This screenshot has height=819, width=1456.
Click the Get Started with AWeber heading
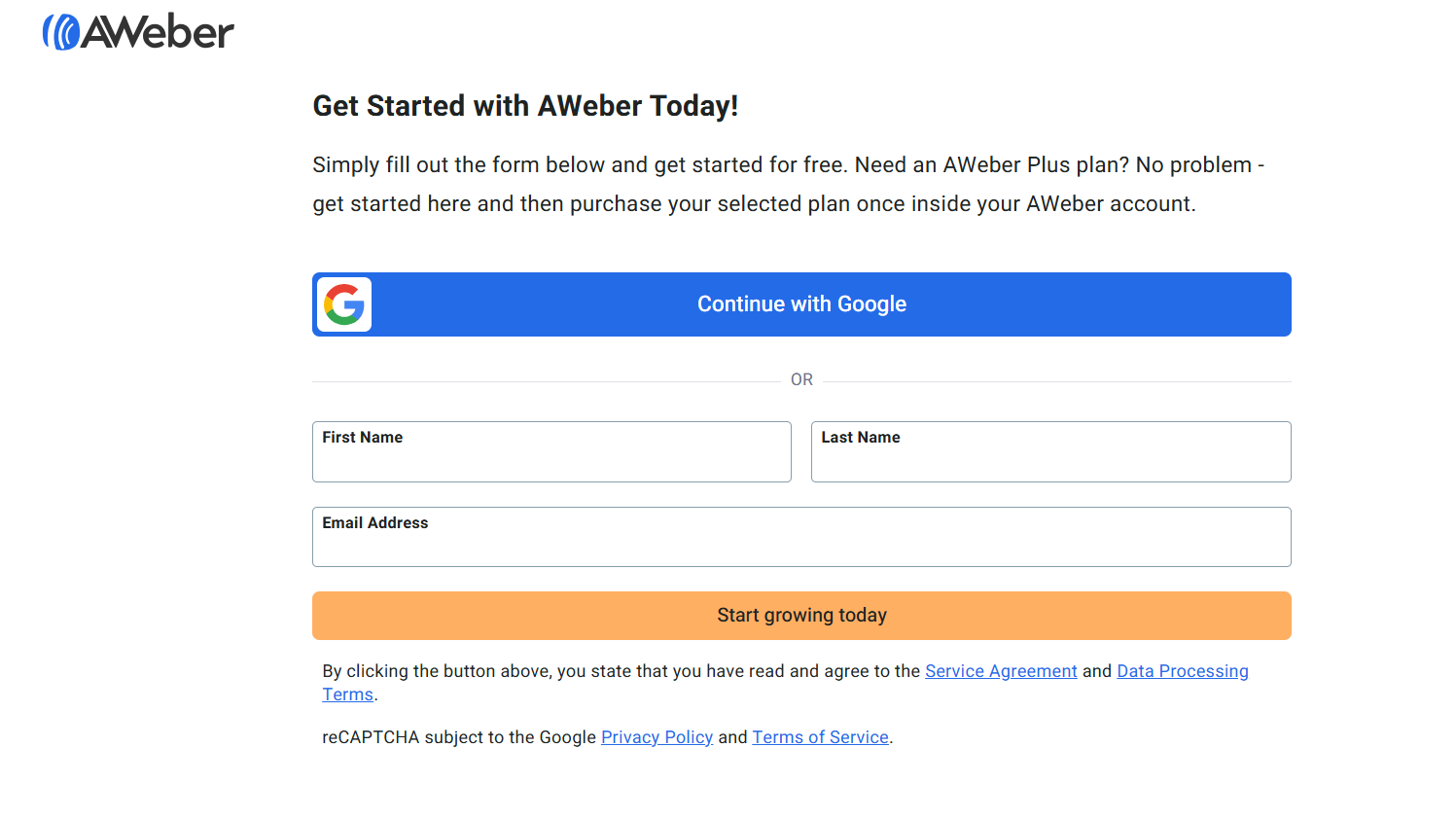525,106
